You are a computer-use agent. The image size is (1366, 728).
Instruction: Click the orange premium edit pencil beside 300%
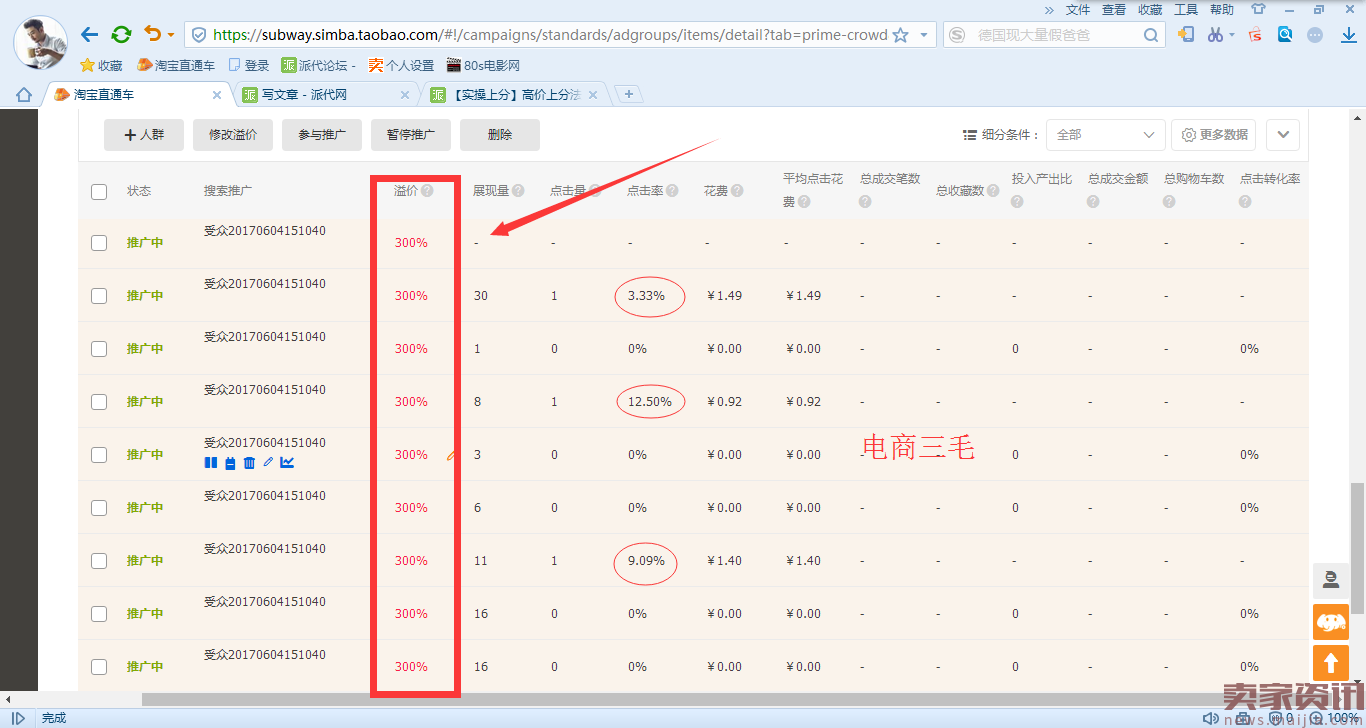click(451, 454)
